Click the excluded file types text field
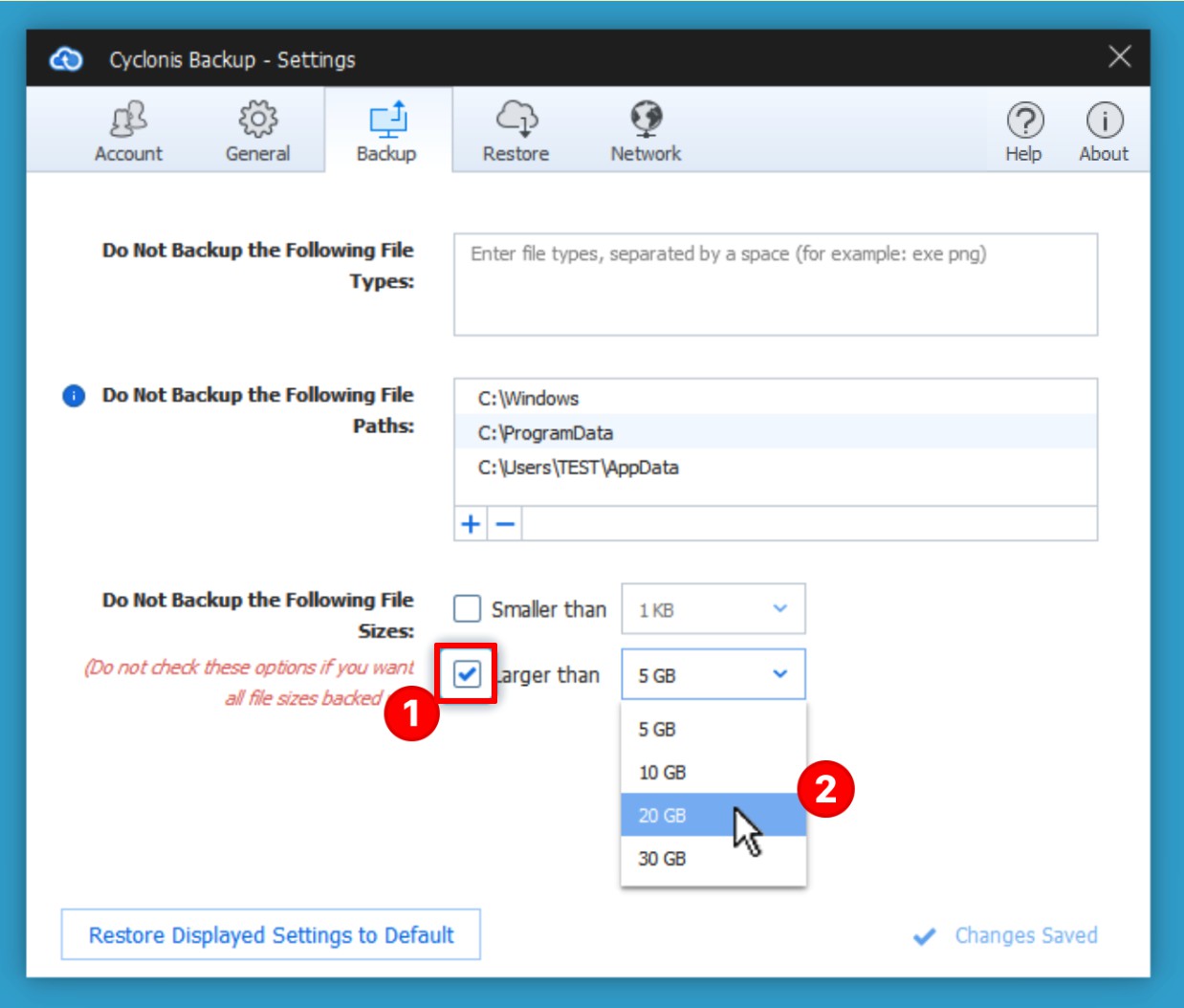 pos(775,285)
